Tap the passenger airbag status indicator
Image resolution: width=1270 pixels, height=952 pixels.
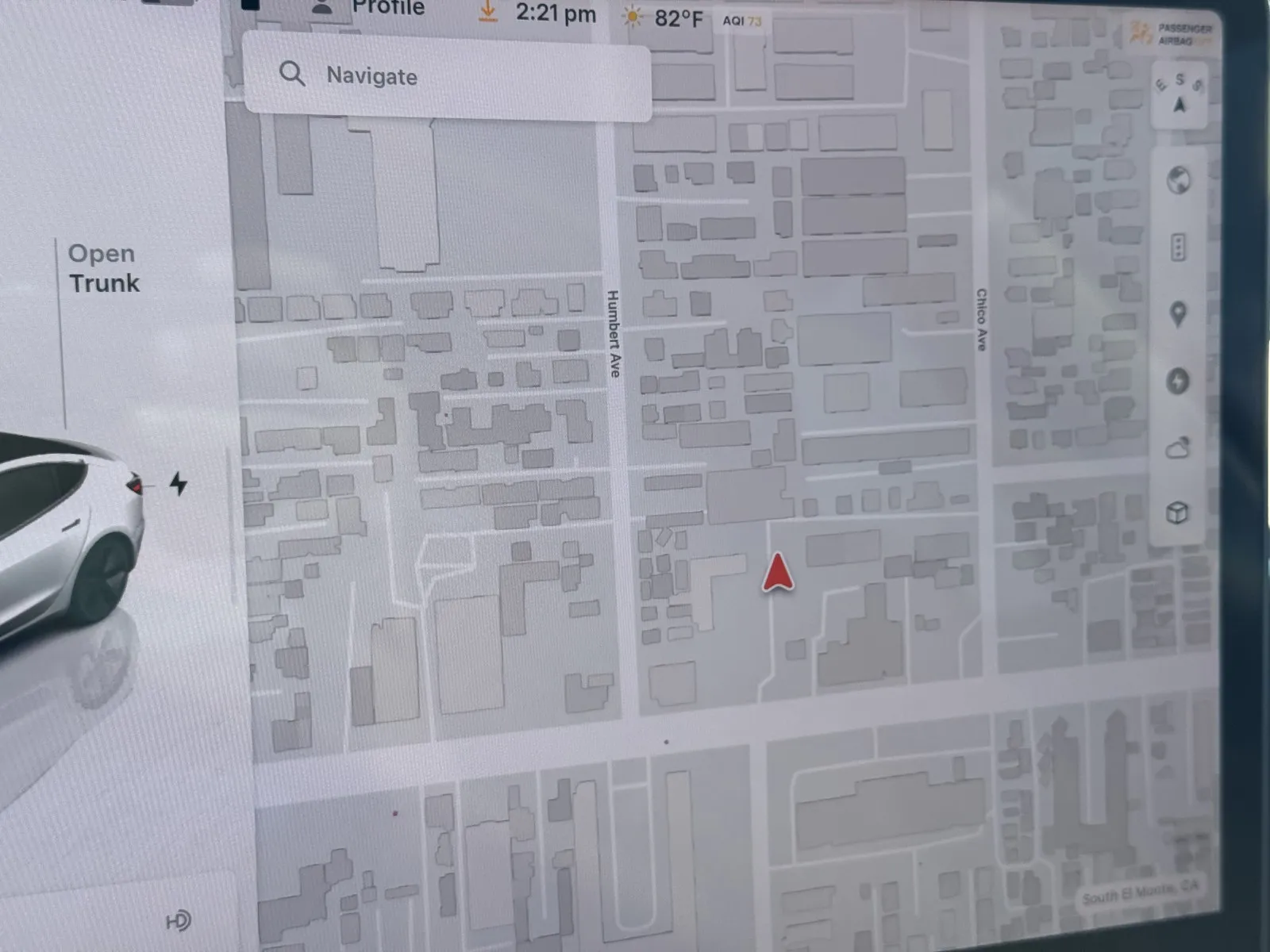1172,33
